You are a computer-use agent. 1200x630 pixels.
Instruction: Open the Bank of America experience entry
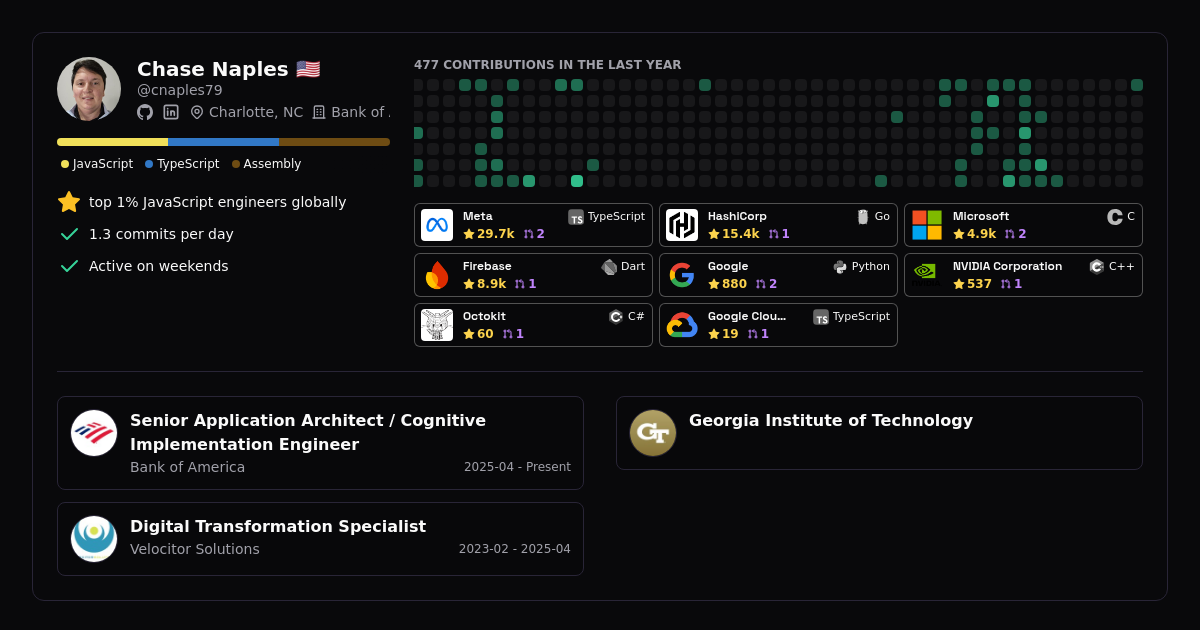tap(320, 443)
